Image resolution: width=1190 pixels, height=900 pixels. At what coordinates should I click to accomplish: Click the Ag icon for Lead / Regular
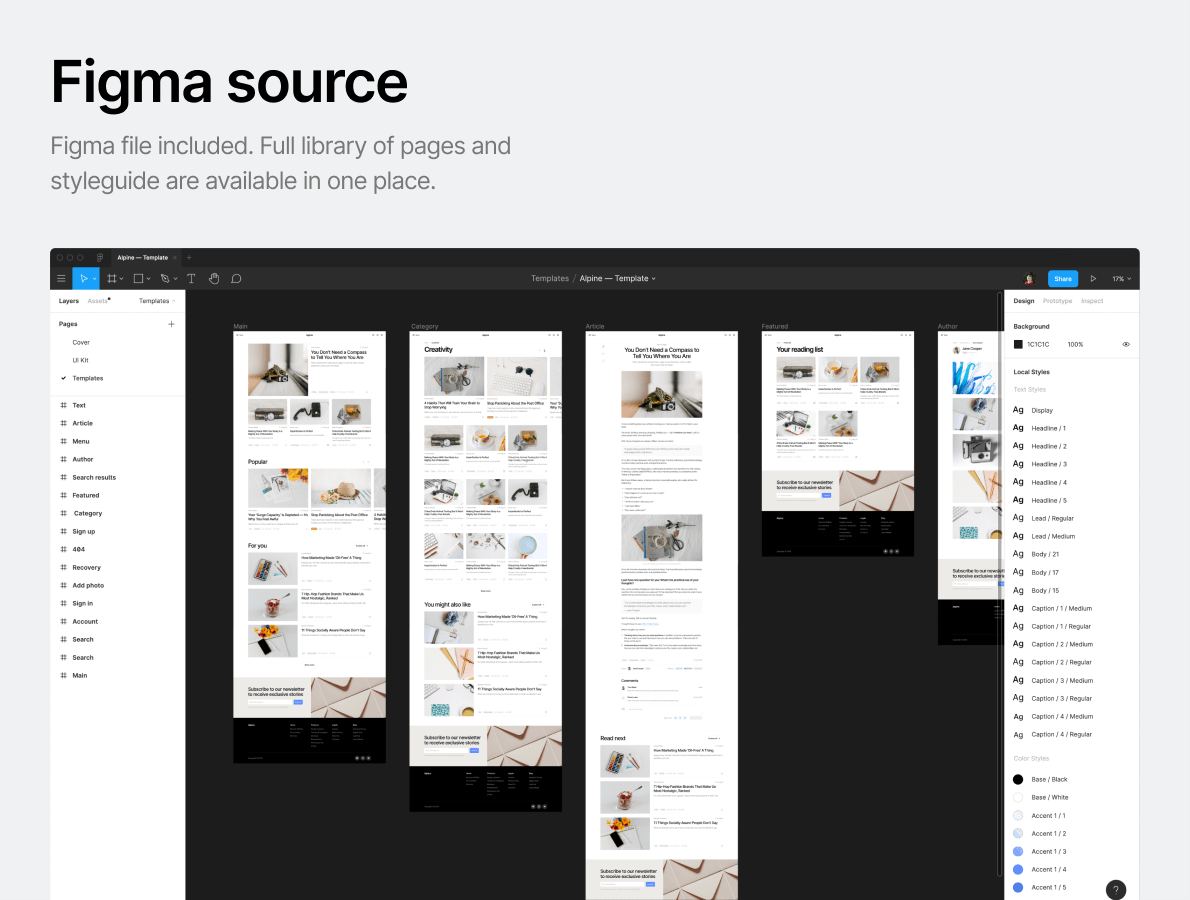point(1018,518)
